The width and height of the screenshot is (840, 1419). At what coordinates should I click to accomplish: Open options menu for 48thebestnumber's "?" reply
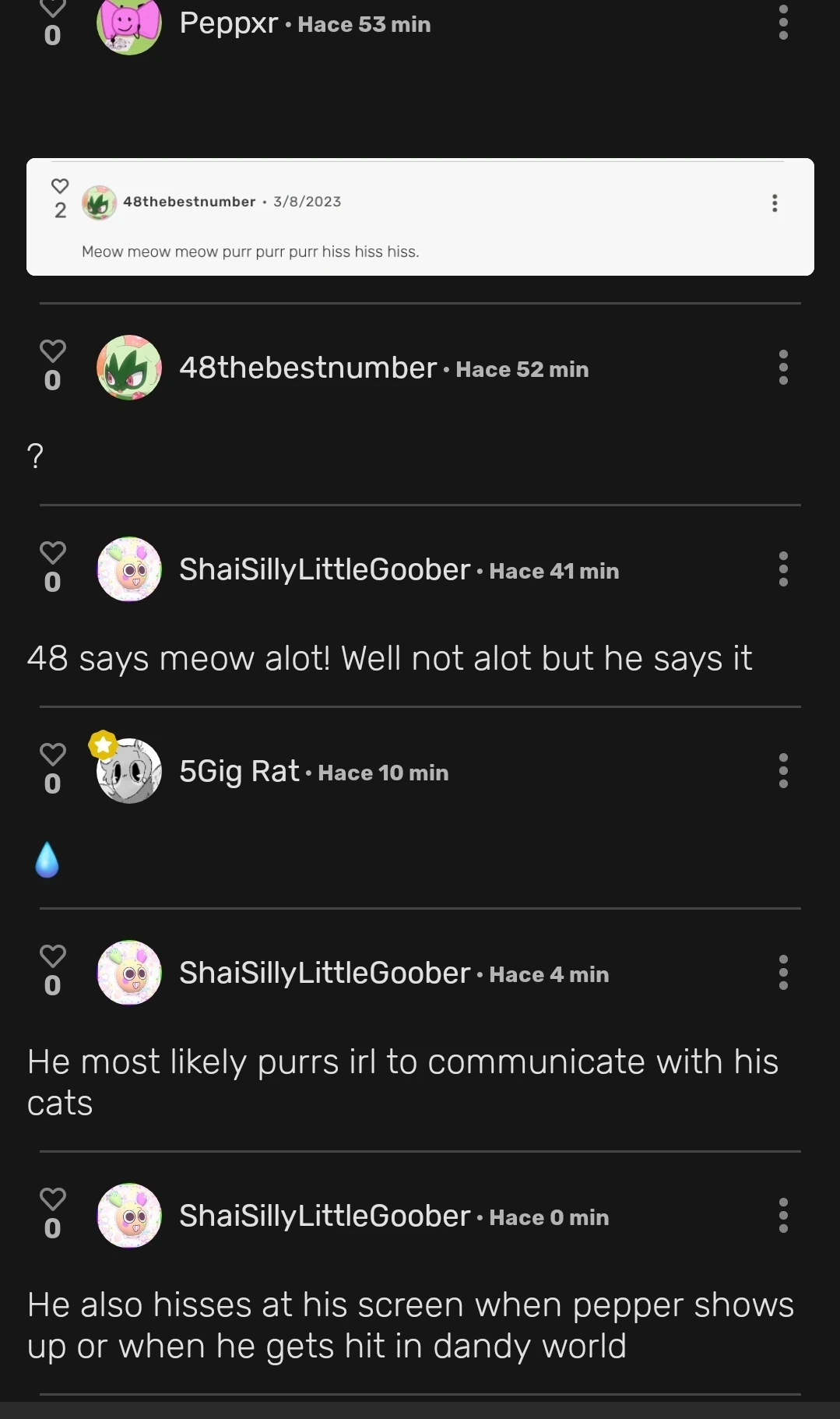pyautogui.click(x=783, y=368)
